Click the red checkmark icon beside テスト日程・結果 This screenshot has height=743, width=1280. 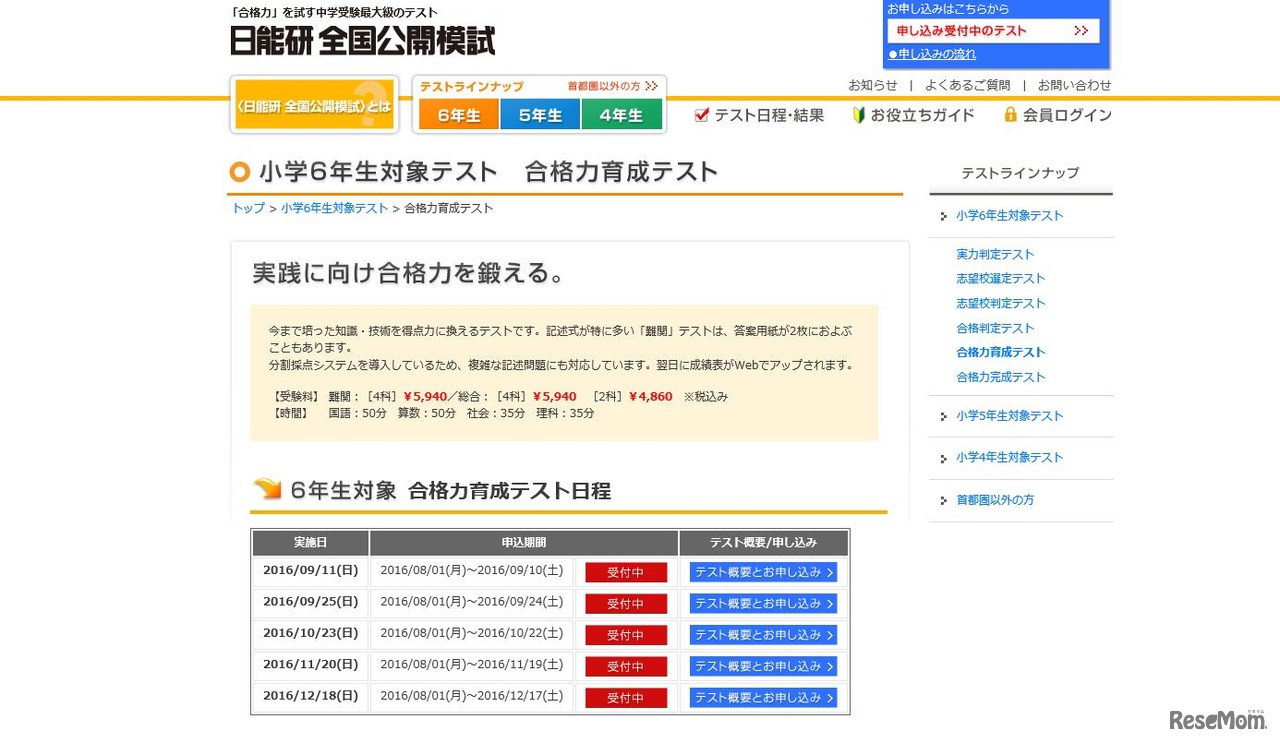coord(701,114)
